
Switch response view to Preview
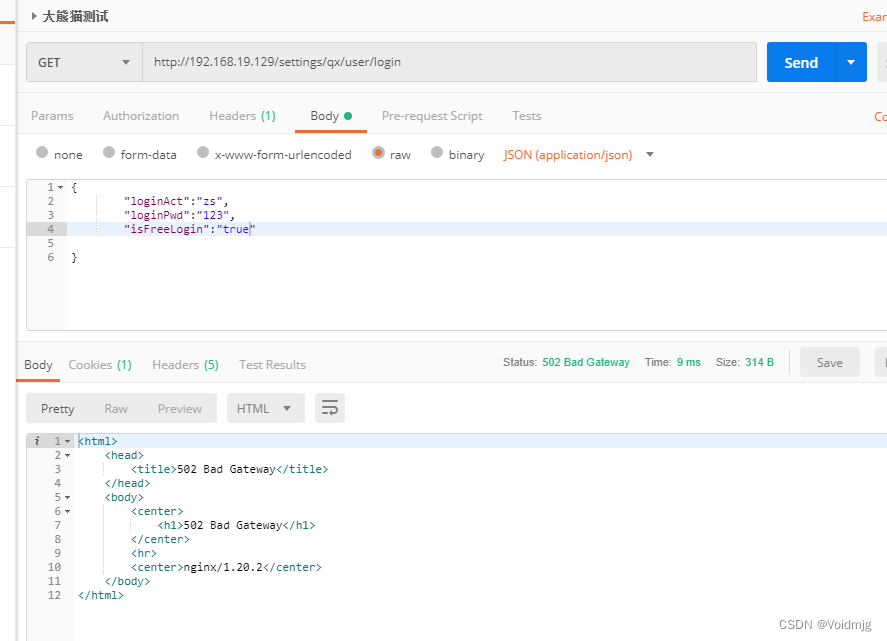pyautogui.click(x=179, y=408)
